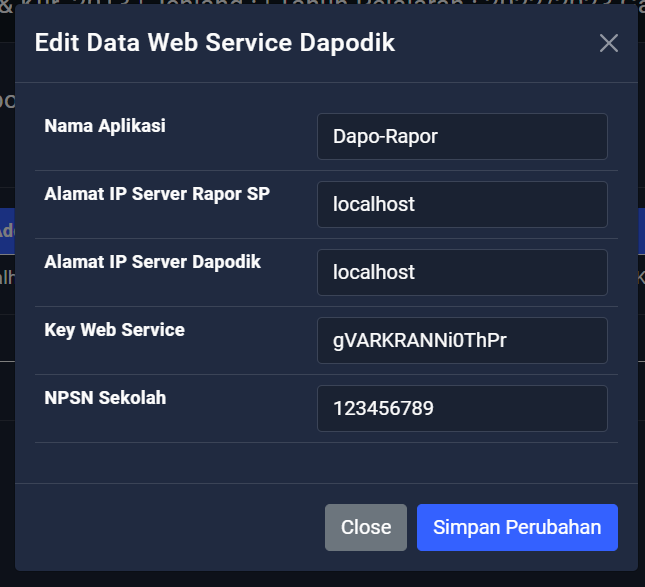Edit the NPSN Sekolah input field

coord(462,408)
